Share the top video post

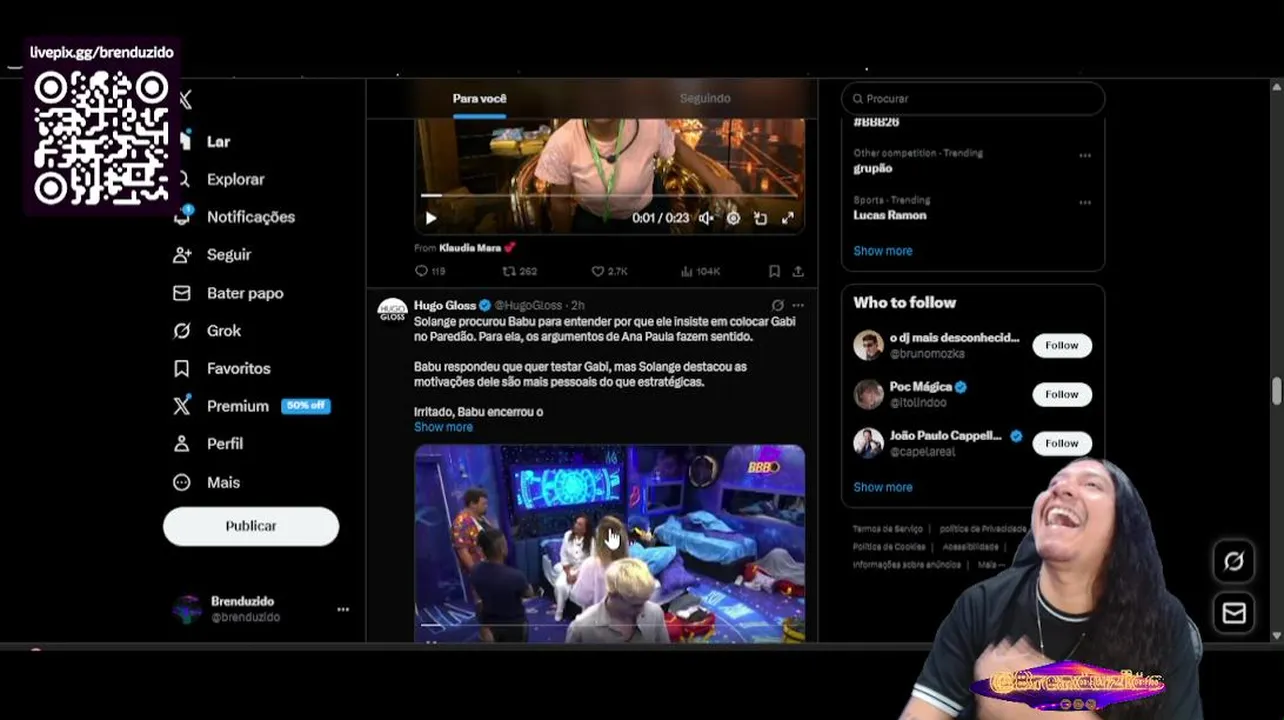tap(798, 271)
